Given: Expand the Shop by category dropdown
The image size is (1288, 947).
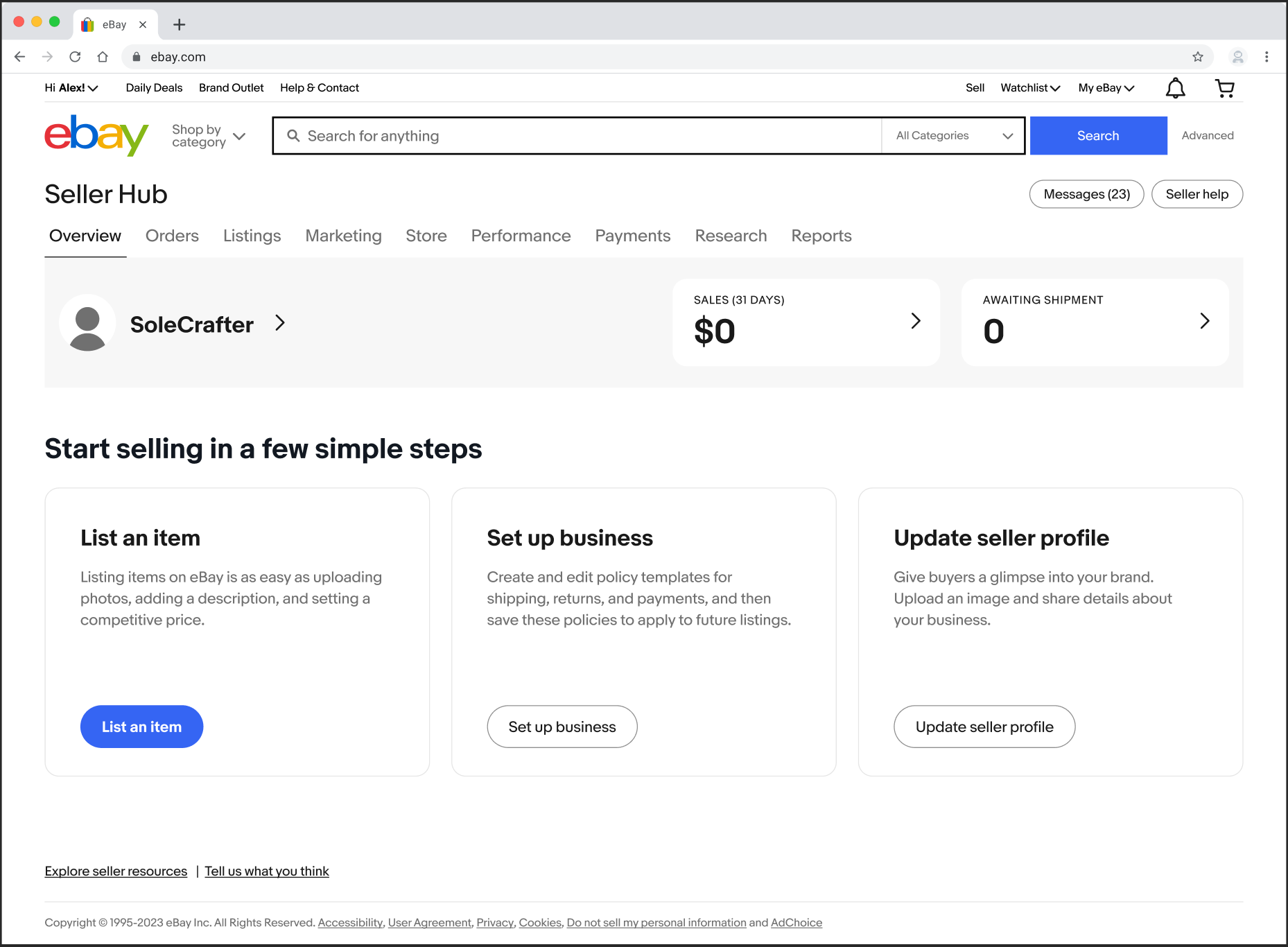Looking at the screenshot, I should coord(209,136).
